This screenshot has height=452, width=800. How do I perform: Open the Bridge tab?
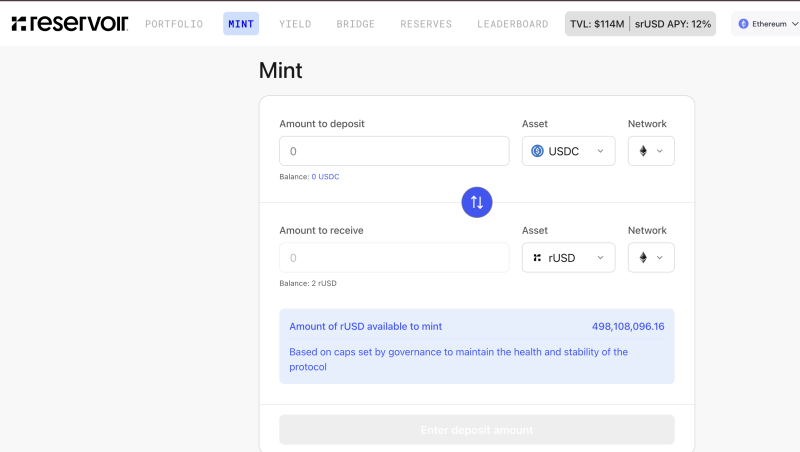355,23
